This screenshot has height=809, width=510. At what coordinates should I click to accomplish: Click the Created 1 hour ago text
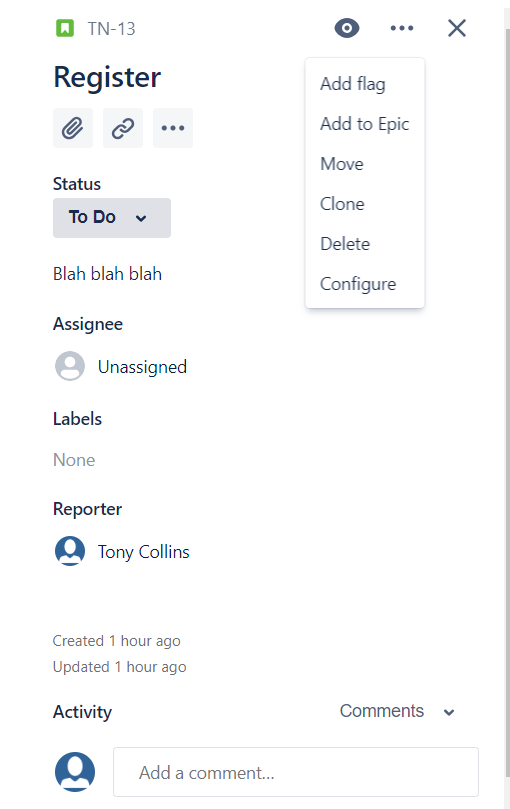(117, 641)
